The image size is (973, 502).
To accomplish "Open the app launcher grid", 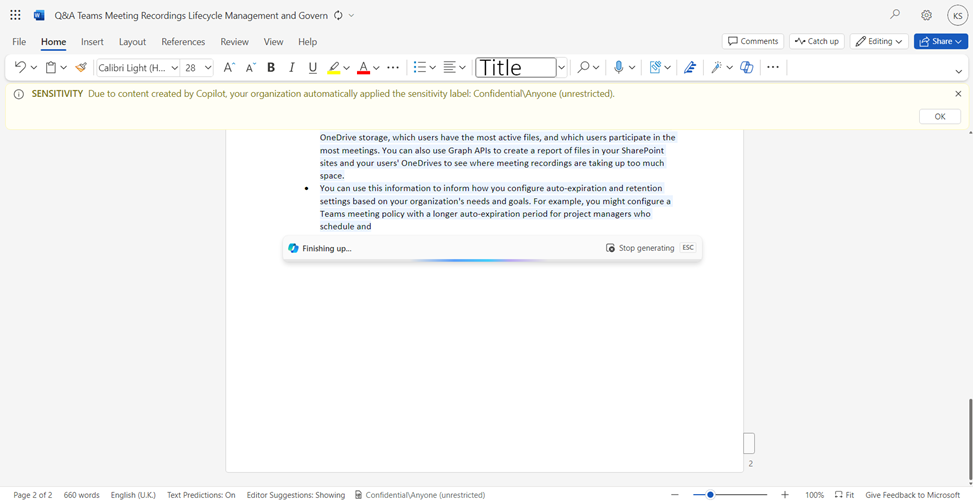I will coord(16,15).
